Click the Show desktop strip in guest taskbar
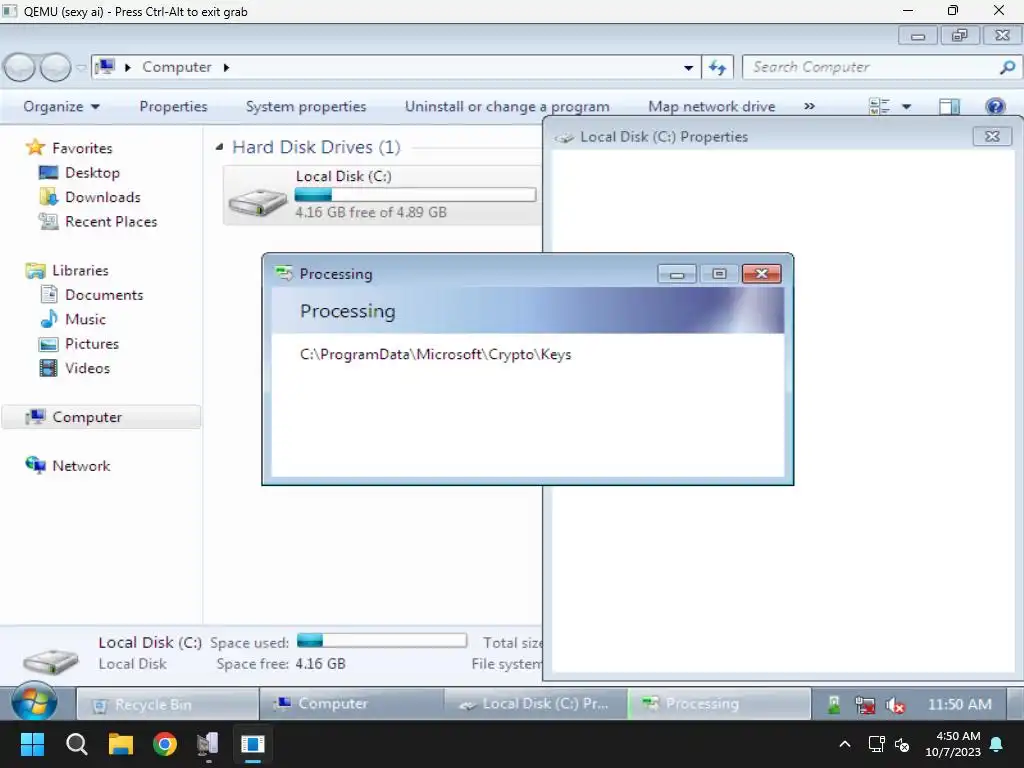The width and height of the screenshot is (1024, 768). [x=1017, y=703]
